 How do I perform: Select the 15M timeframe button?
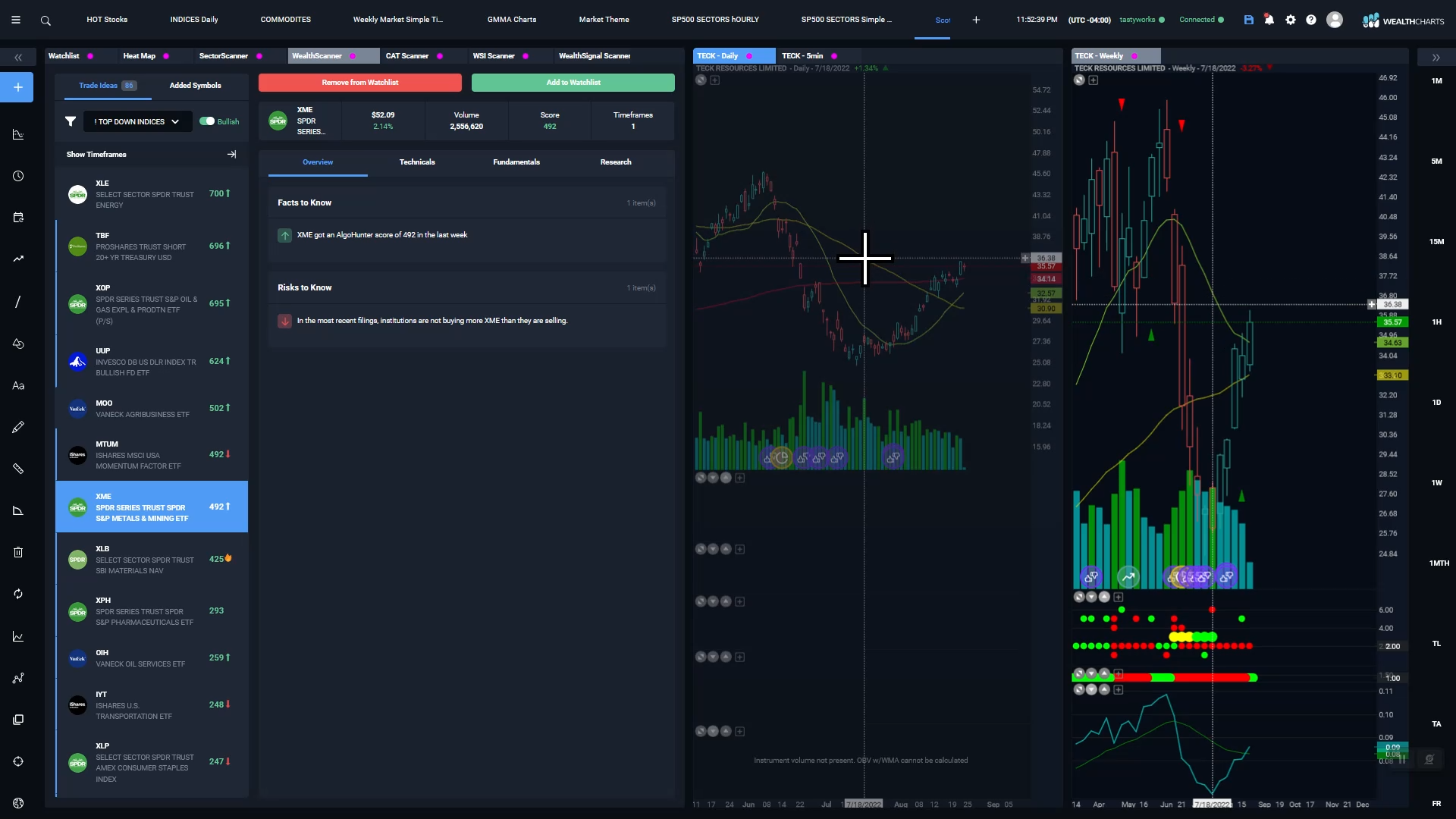click(x=1436, y=242)
